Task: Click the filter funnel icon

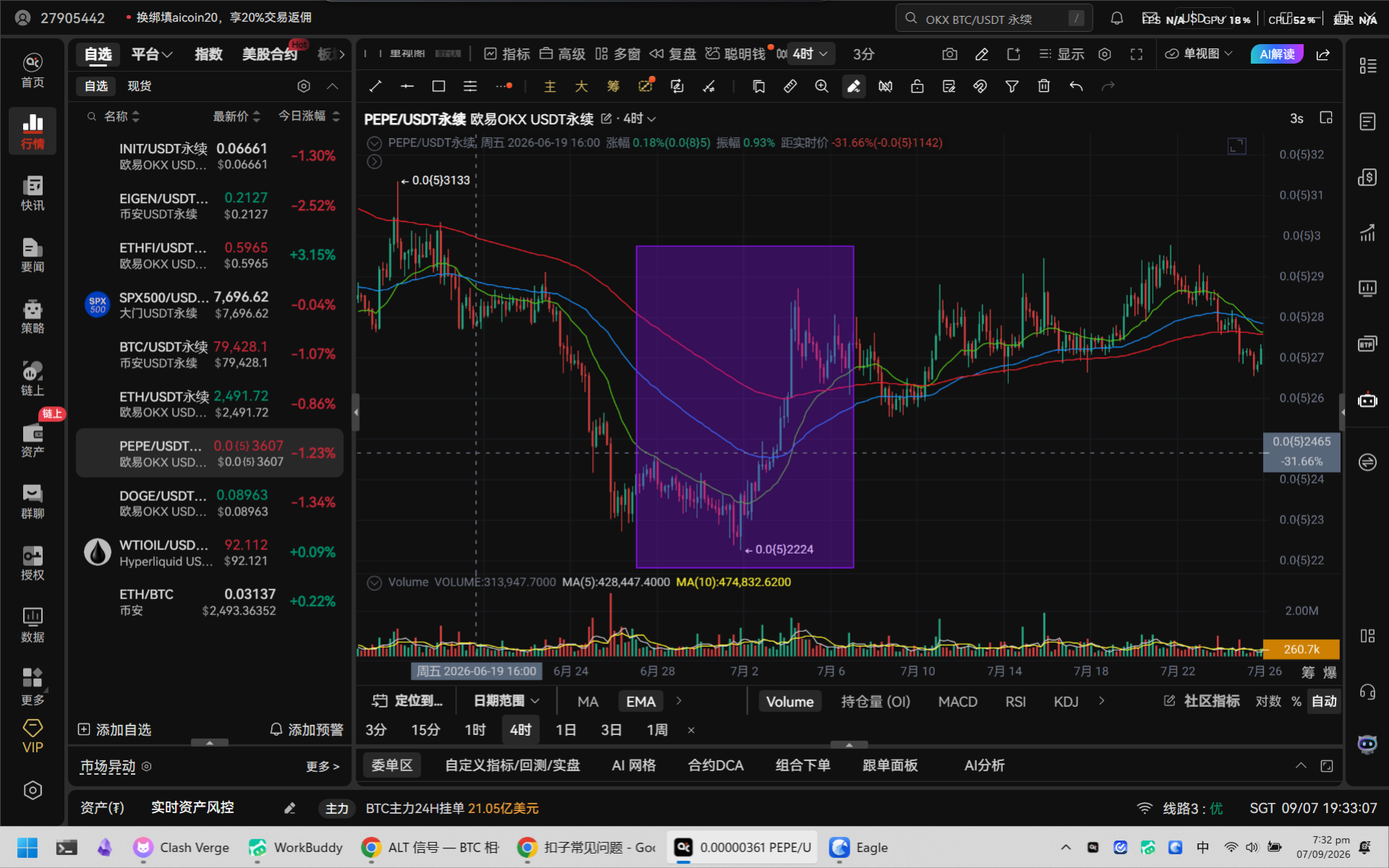Action: (1012, 87)
